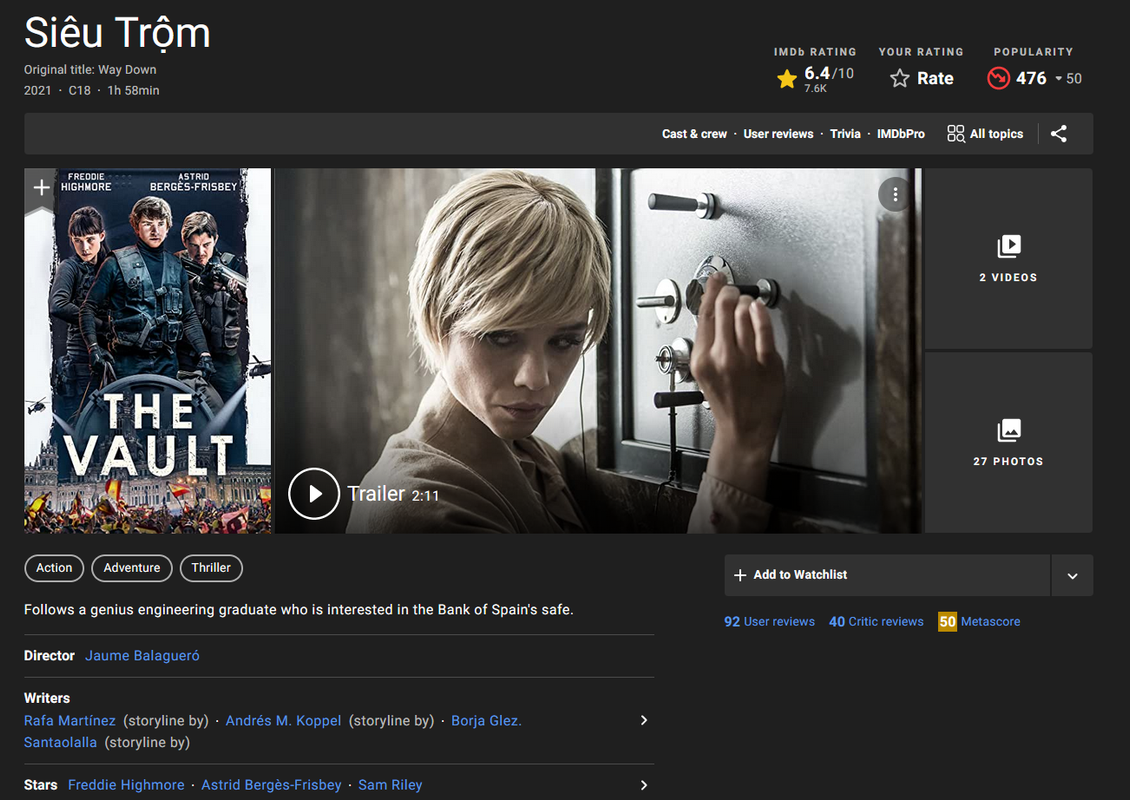
Task: Open Sam Riley's actor page
Action: tap(390, 785)
